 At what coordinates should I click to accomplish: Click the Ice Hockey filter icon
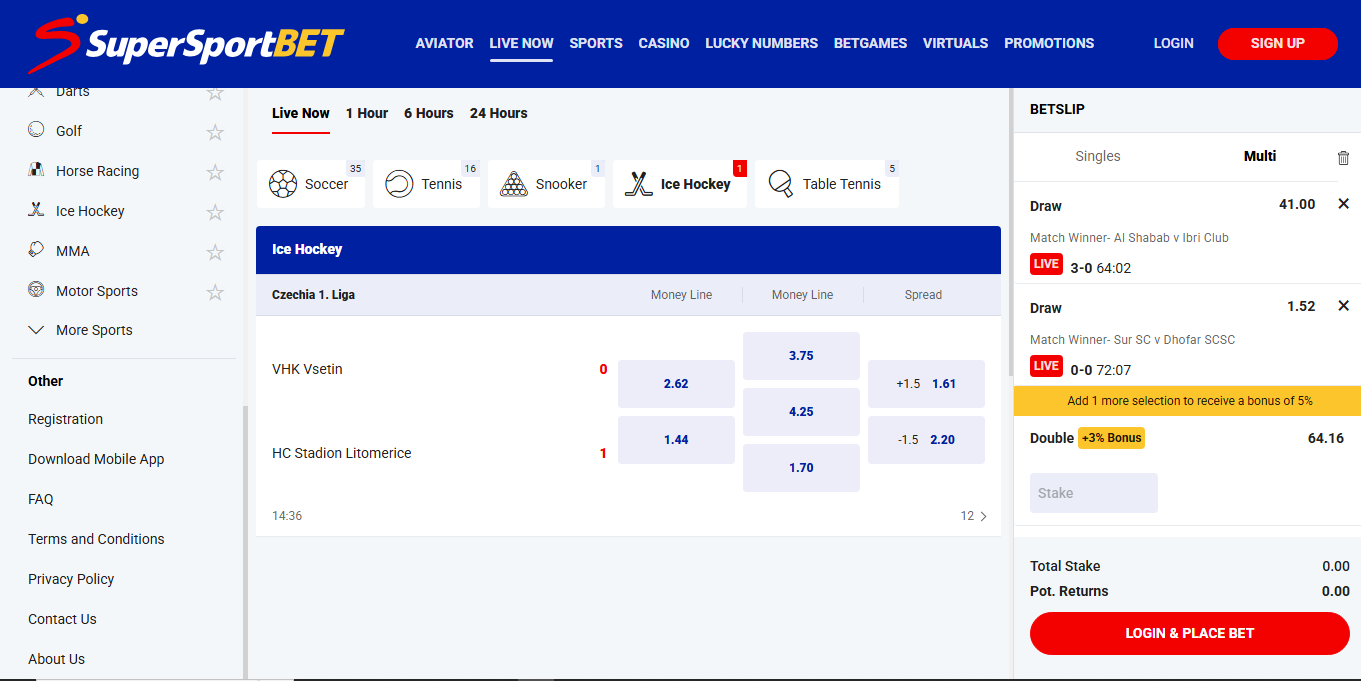pos(637,184)
